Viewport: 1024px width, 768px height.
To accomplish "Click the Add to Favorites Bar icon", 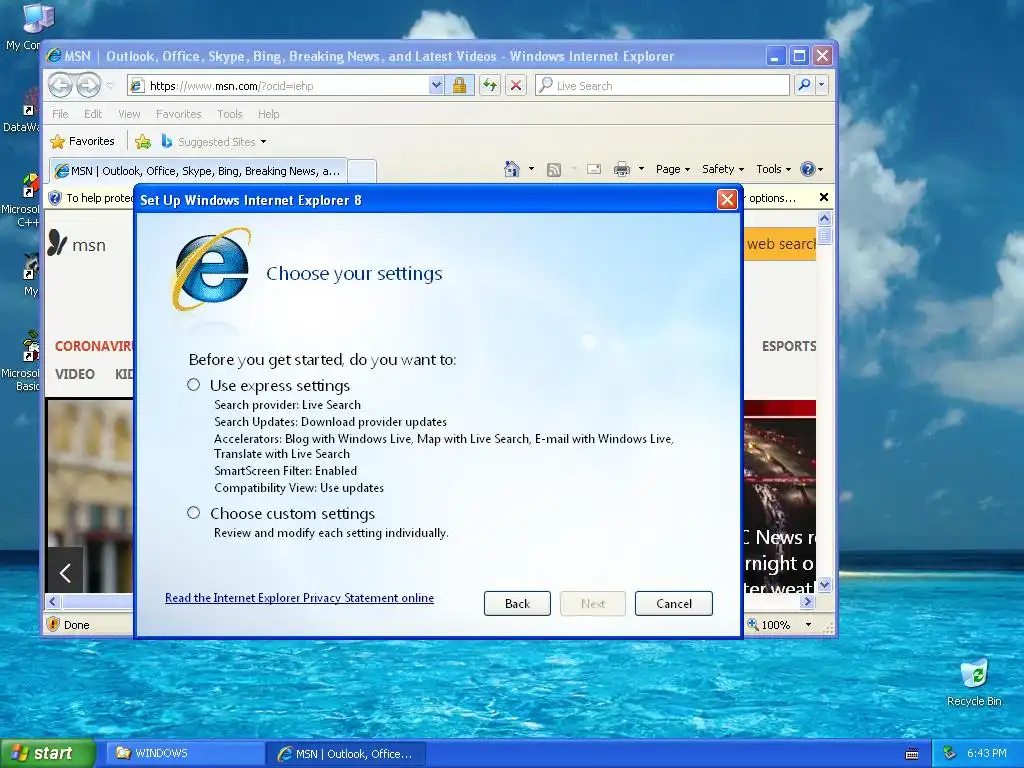I will coord(143,141).
